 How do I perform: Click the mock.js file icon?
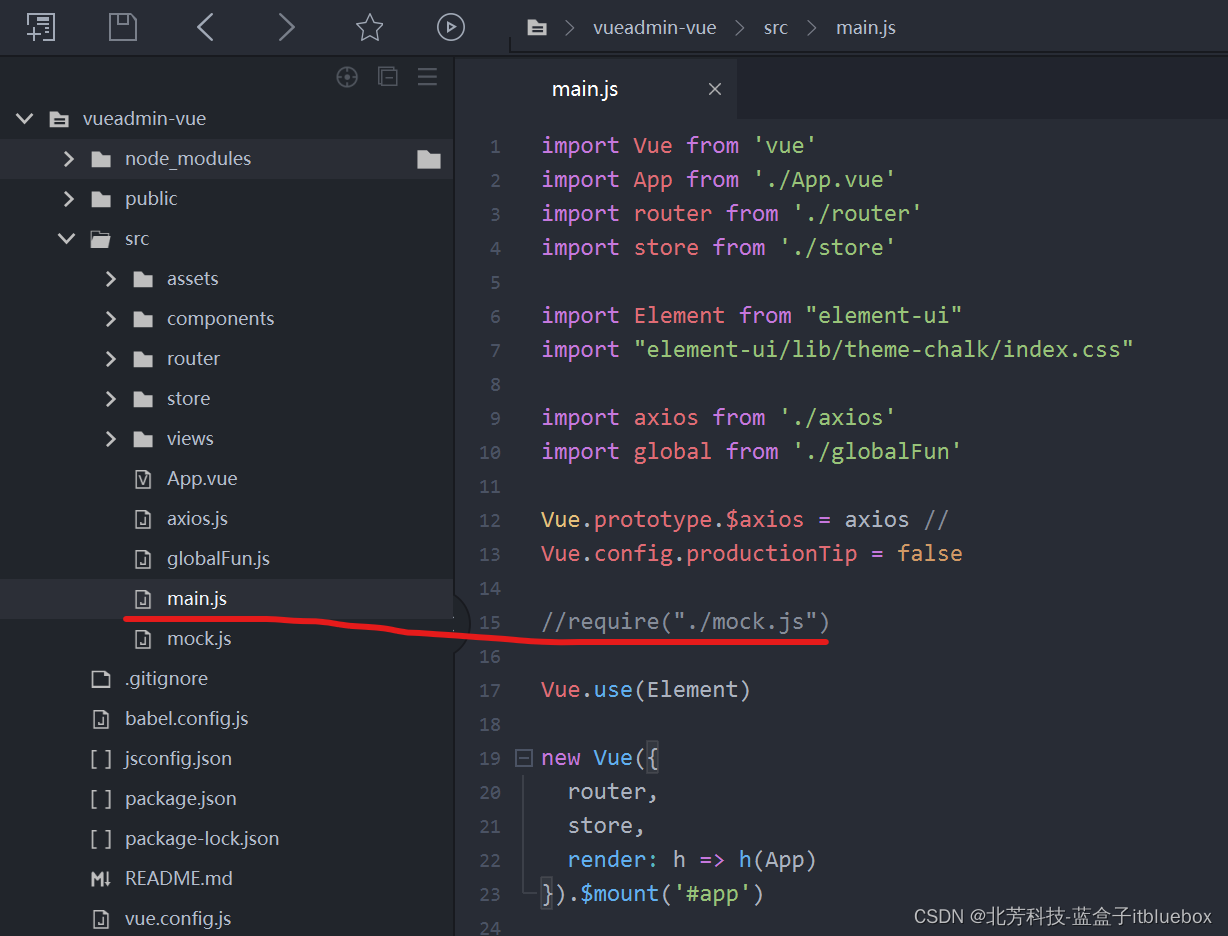pos(143,639)
